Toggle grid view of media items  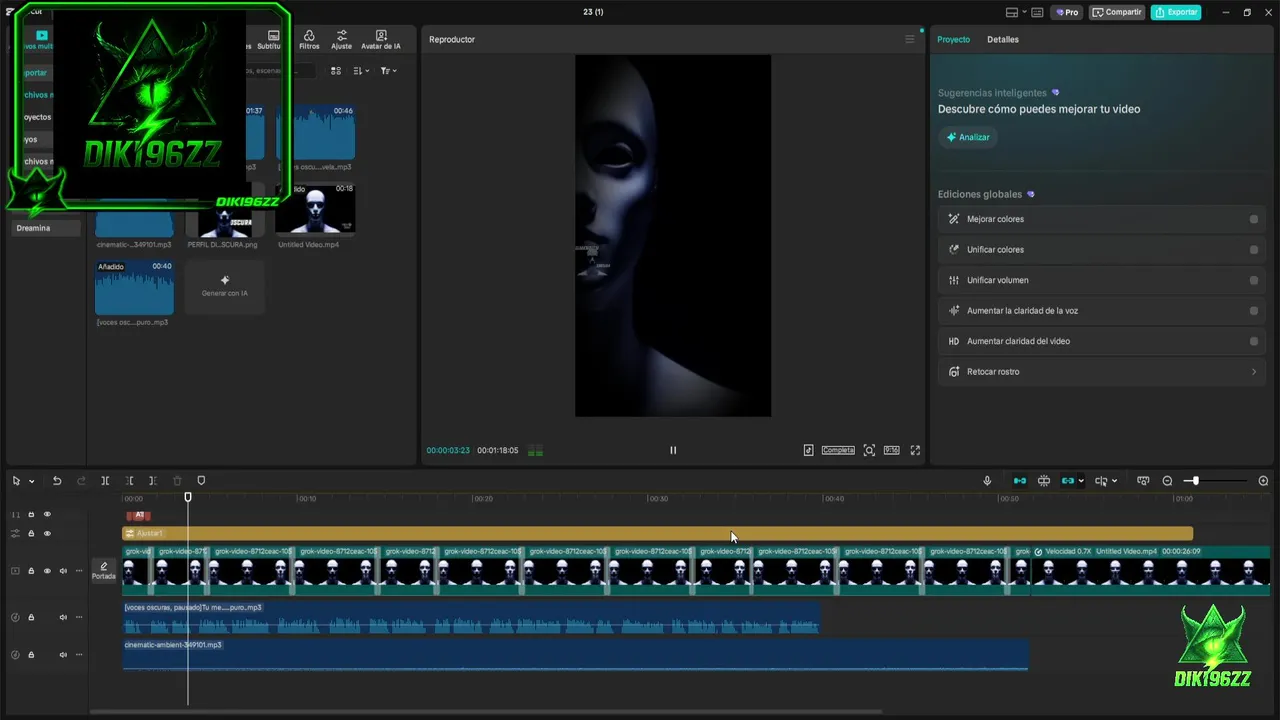tap(336, 71)
